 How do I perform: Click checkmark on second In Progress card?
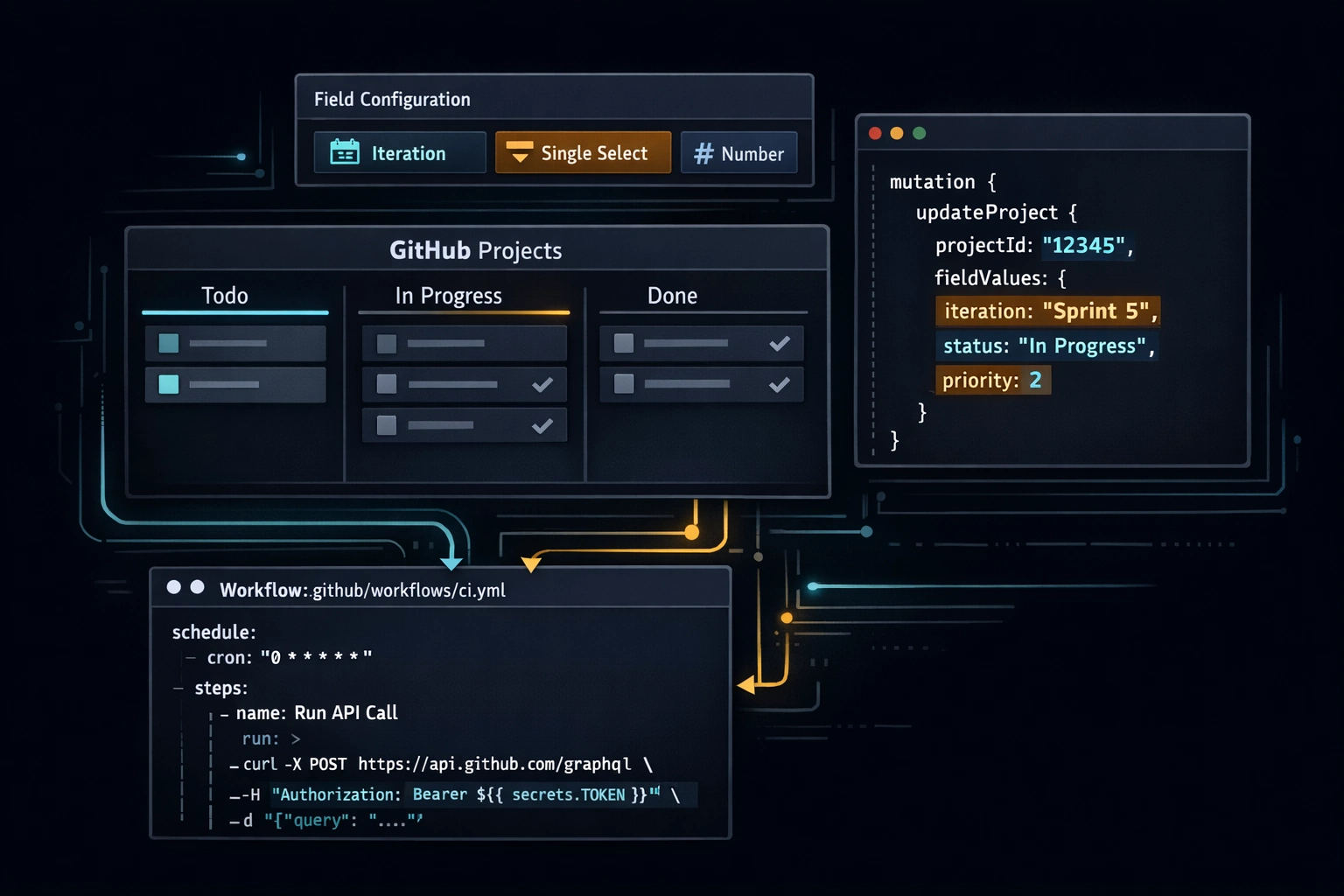tap(542, 384)
